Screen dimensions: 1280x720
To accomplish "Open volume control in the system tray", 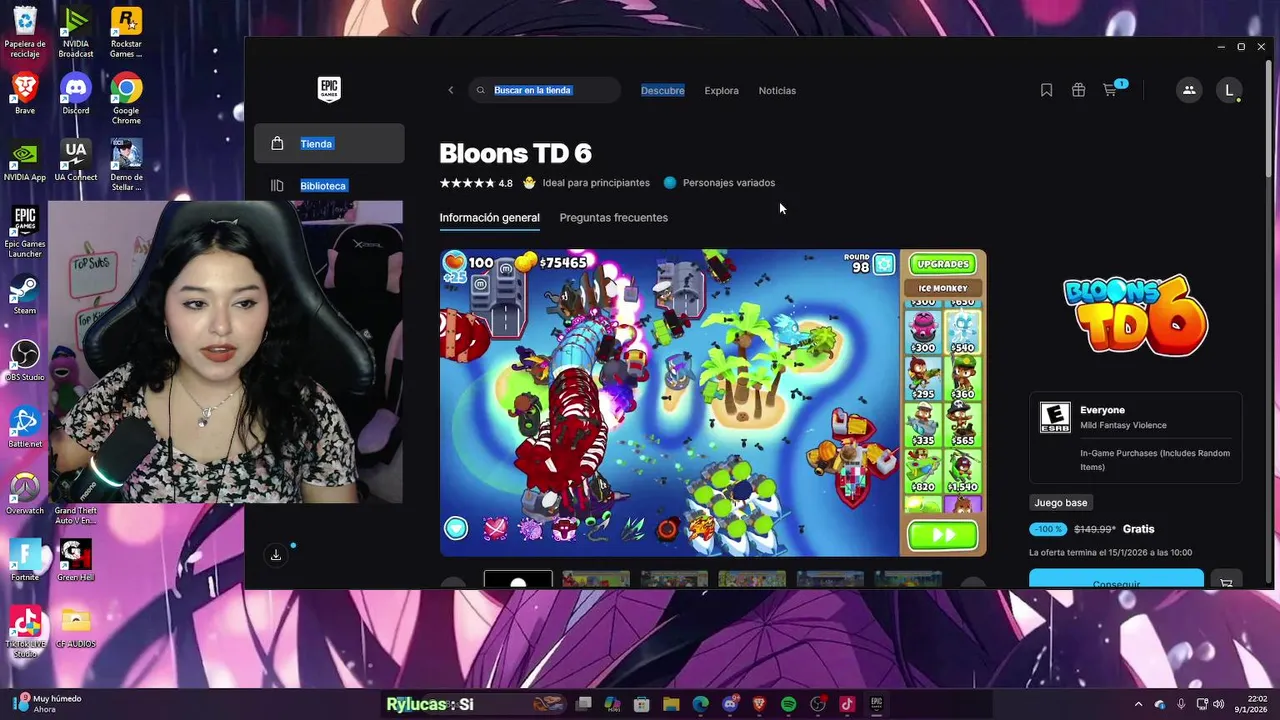I will [1219, 704].
